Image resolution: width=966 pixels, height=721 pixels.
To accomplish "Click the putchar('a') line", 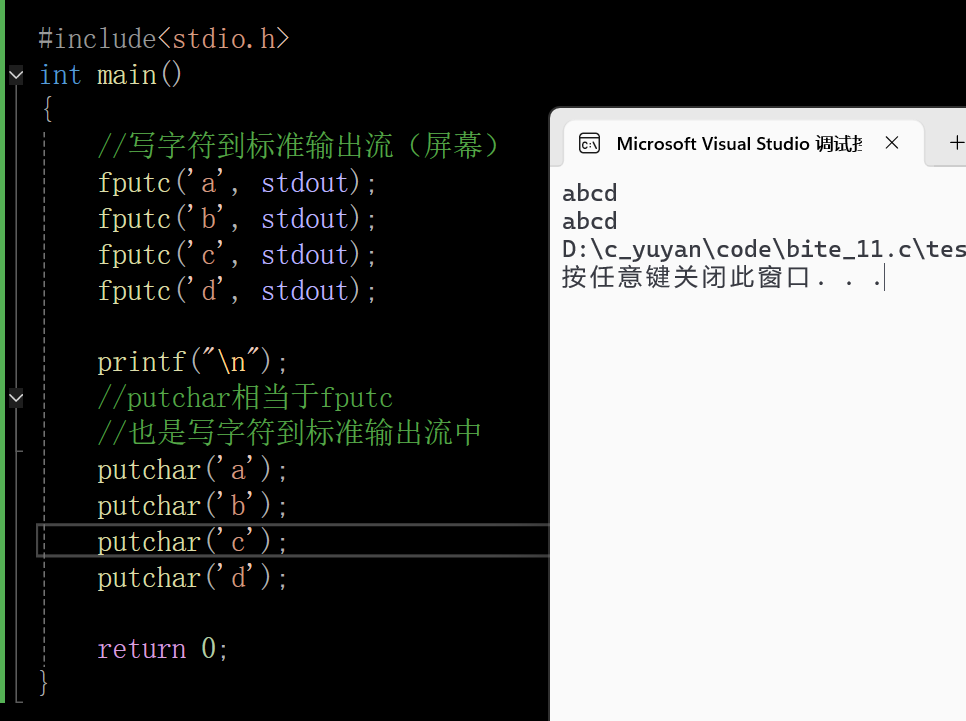I will pos(192,470).
